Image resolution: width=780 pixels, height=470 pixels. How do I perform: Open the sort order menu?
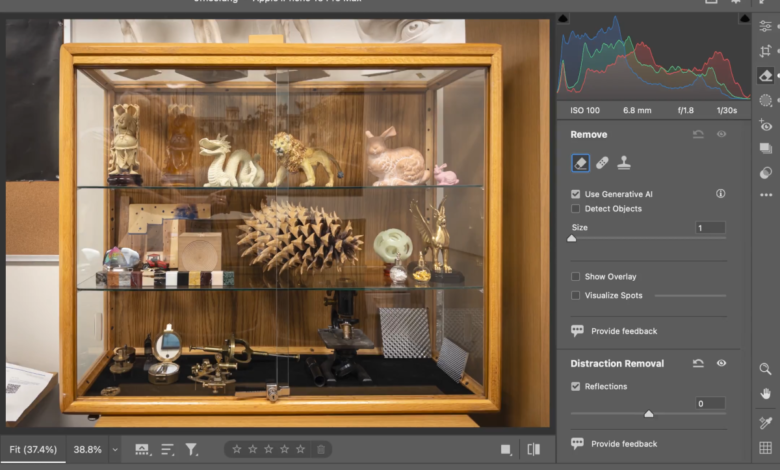point(167,450)
